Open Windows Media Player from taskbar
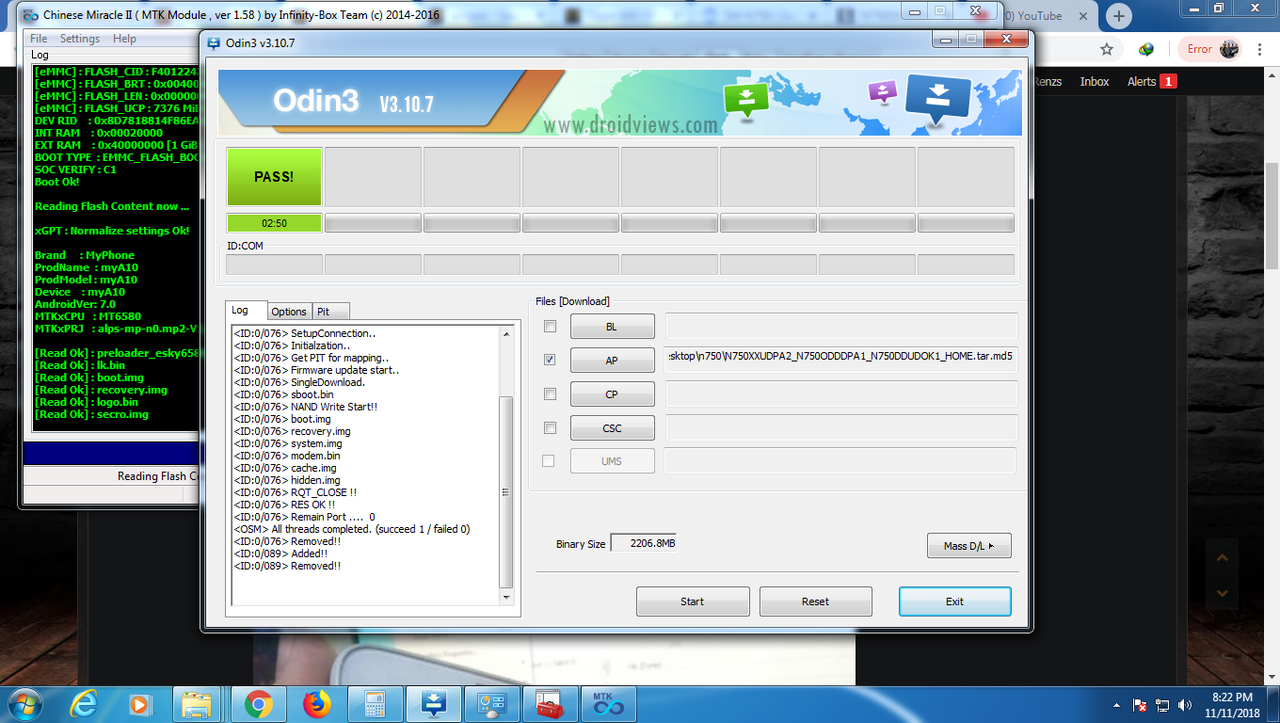The width and height of the screenshot is (1280, 723). (140, 704)
